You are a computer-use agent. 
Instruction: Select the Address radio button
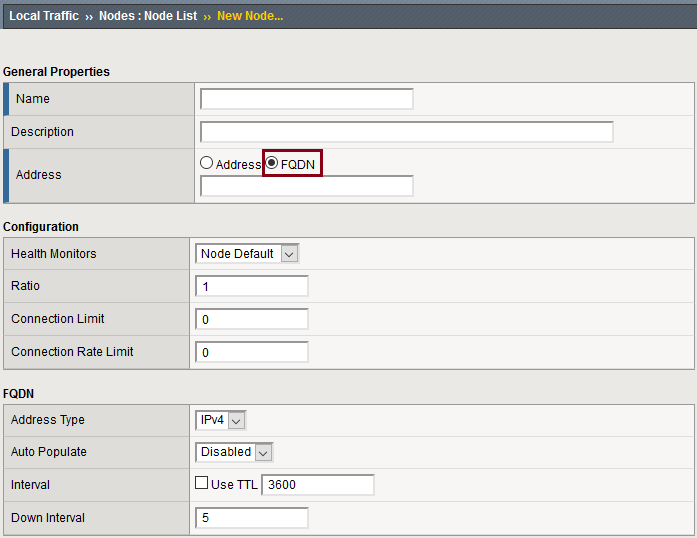coord(207,163)
